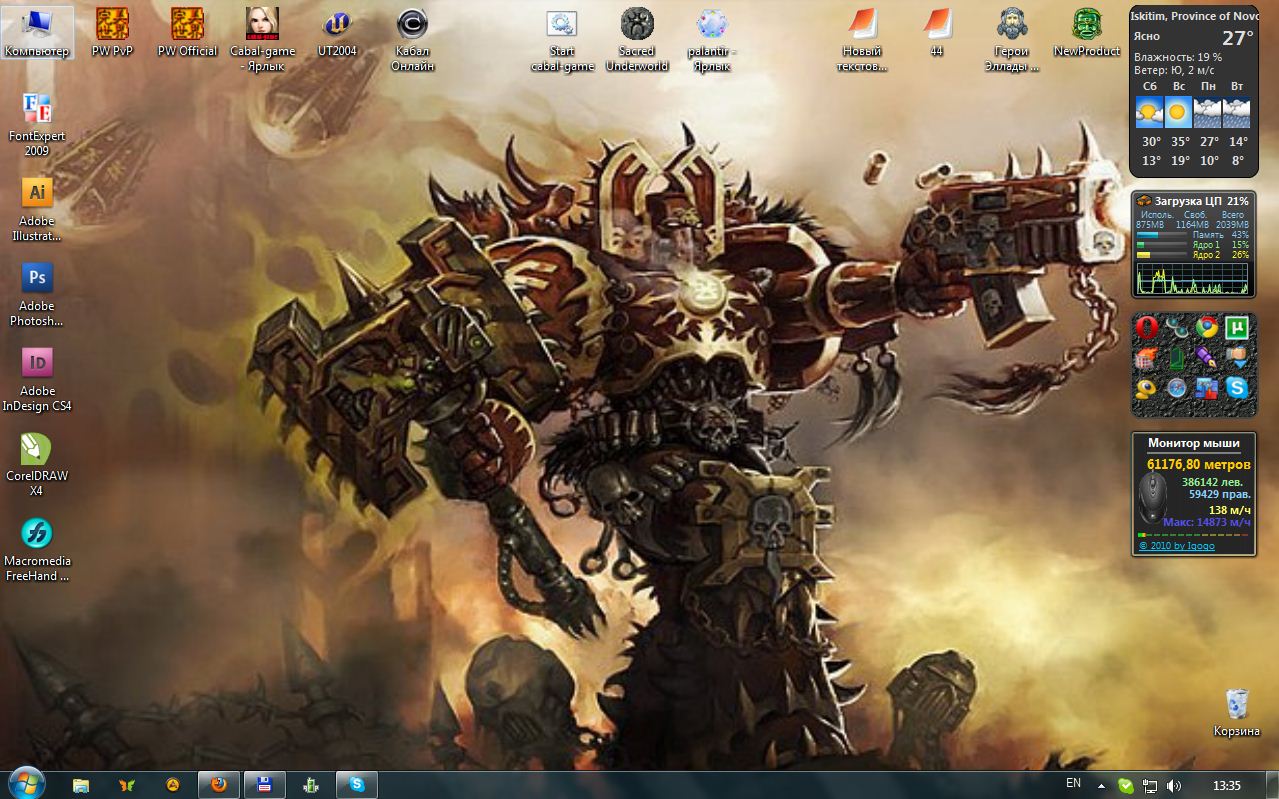Click the volume speaker icon in tray
Image resolution: width=1279 pixels, height=799 pixels.
pyautogui.click(x=1173, y=785)
